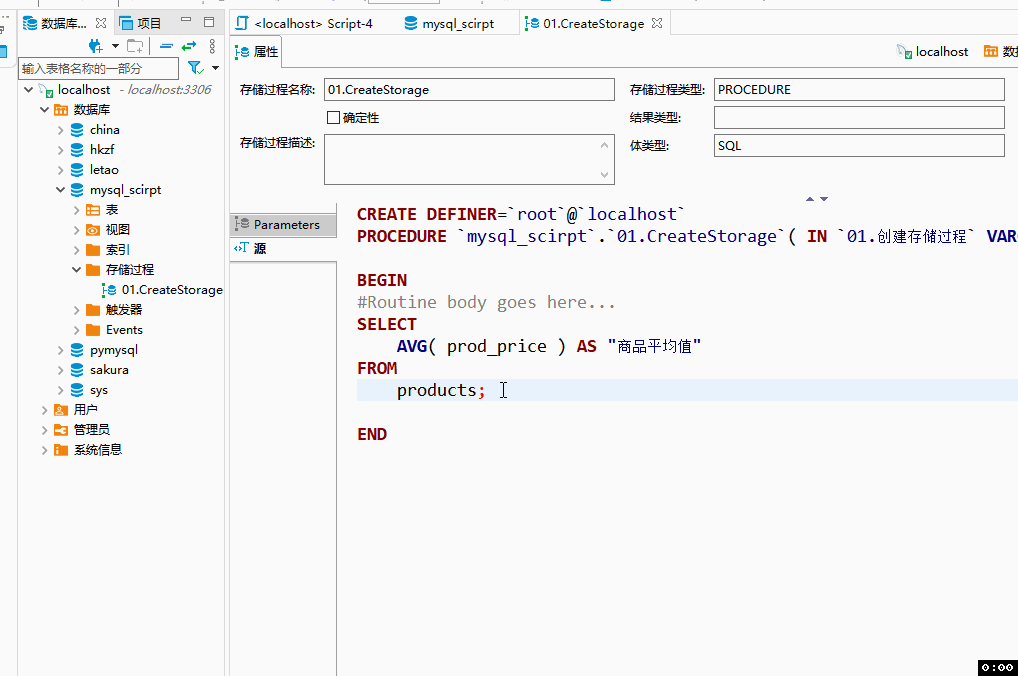This screenshot has height=676, width=1018.
Task: Expand the 表 tables folder
Action: click(x=77, y=210)
